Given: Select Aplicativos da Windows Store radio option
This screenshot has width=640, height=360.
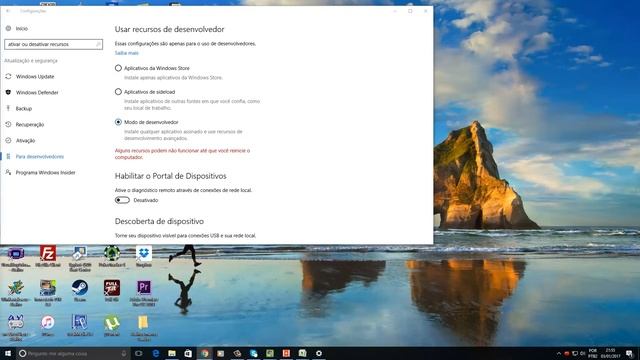Looking at the screenshot, I should click(118, 68).
